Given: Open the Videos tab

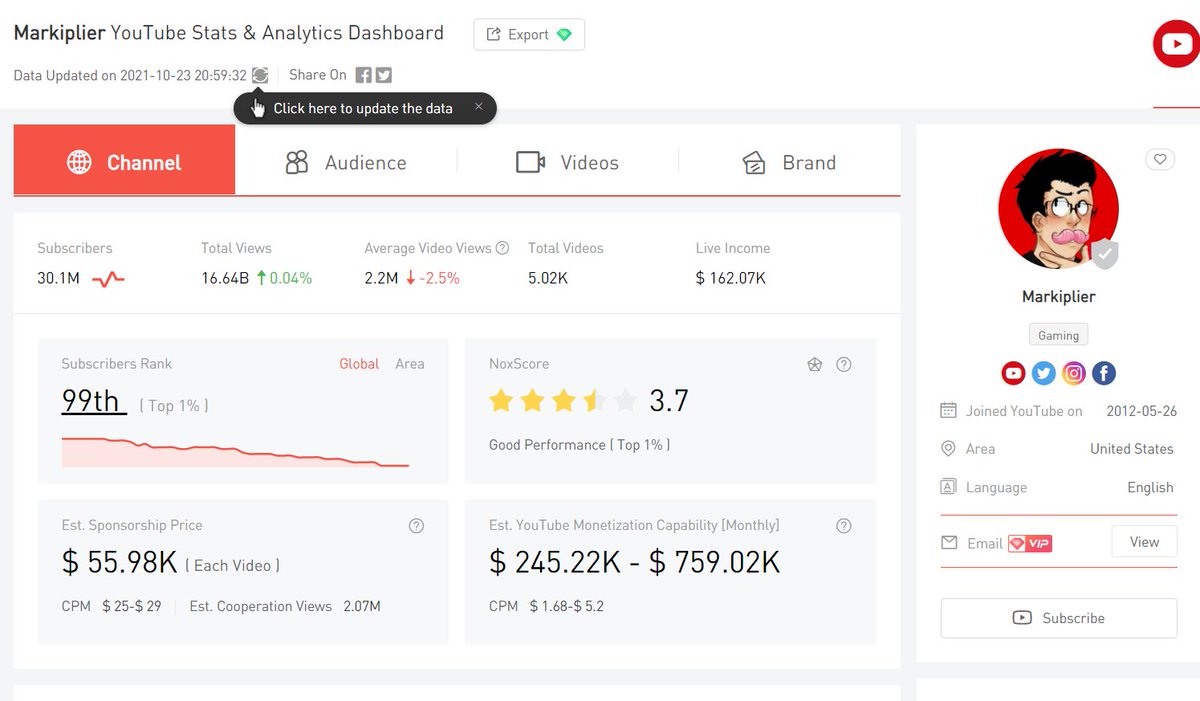Looking at the screenshot, I should click(568, 162).
